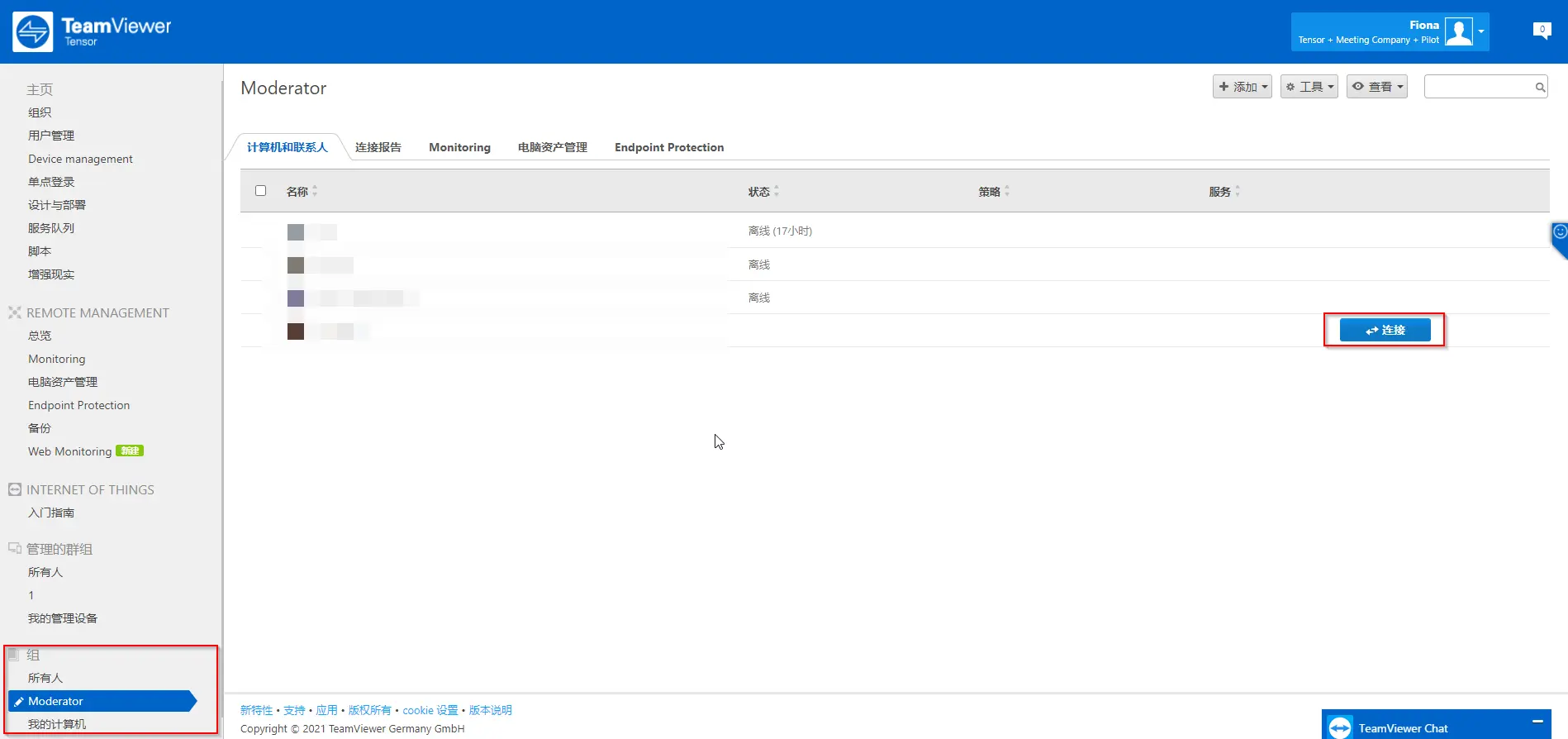The image size is (1568, 739).
Task: Sort by 名称 column
Action: click(302, 192)
